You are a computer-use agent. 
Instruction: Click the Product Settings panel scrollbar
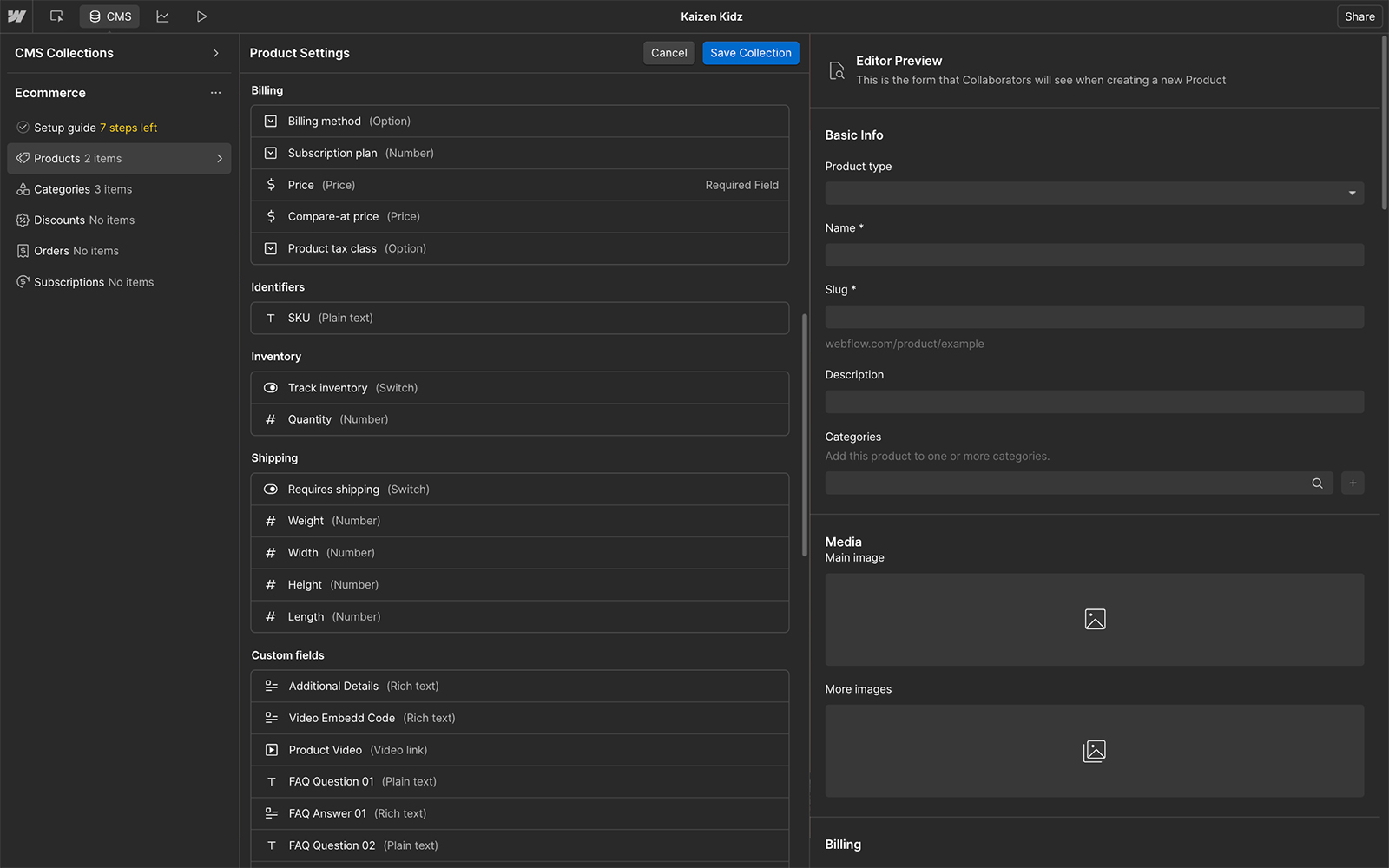(x=805, y=434)
